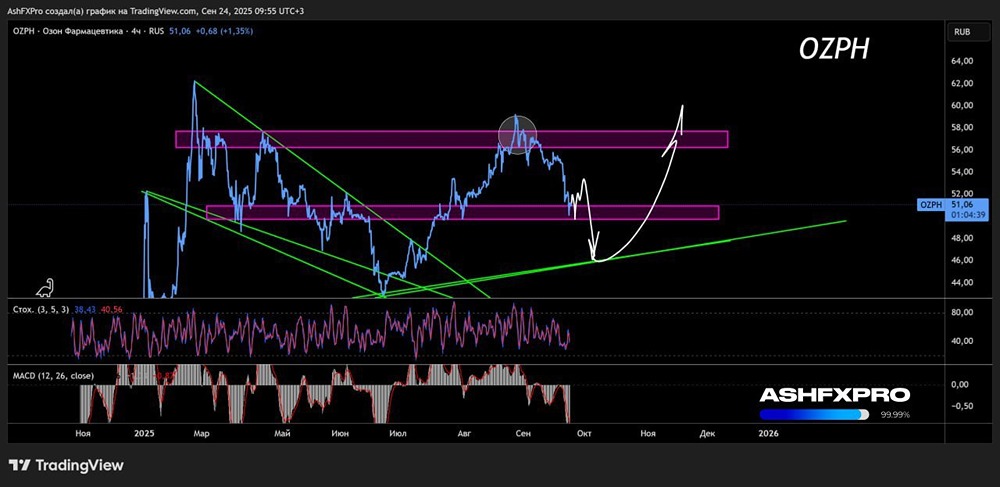Click the Авг label on the time axis
Image resolution: width=1000 pixels, height=487 pixels.
point(465,433)
